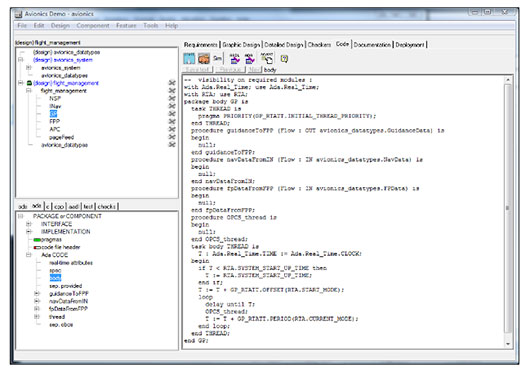Select the spec item under Ada CODE
Viewport: 530px width, 369px height.
55,270
